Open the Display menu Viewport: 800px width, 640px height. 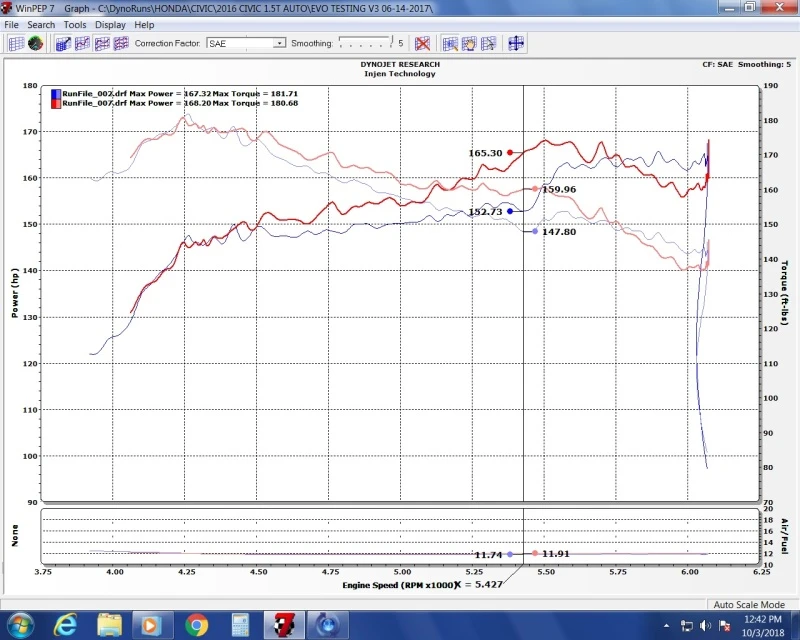tap(110, 24)
